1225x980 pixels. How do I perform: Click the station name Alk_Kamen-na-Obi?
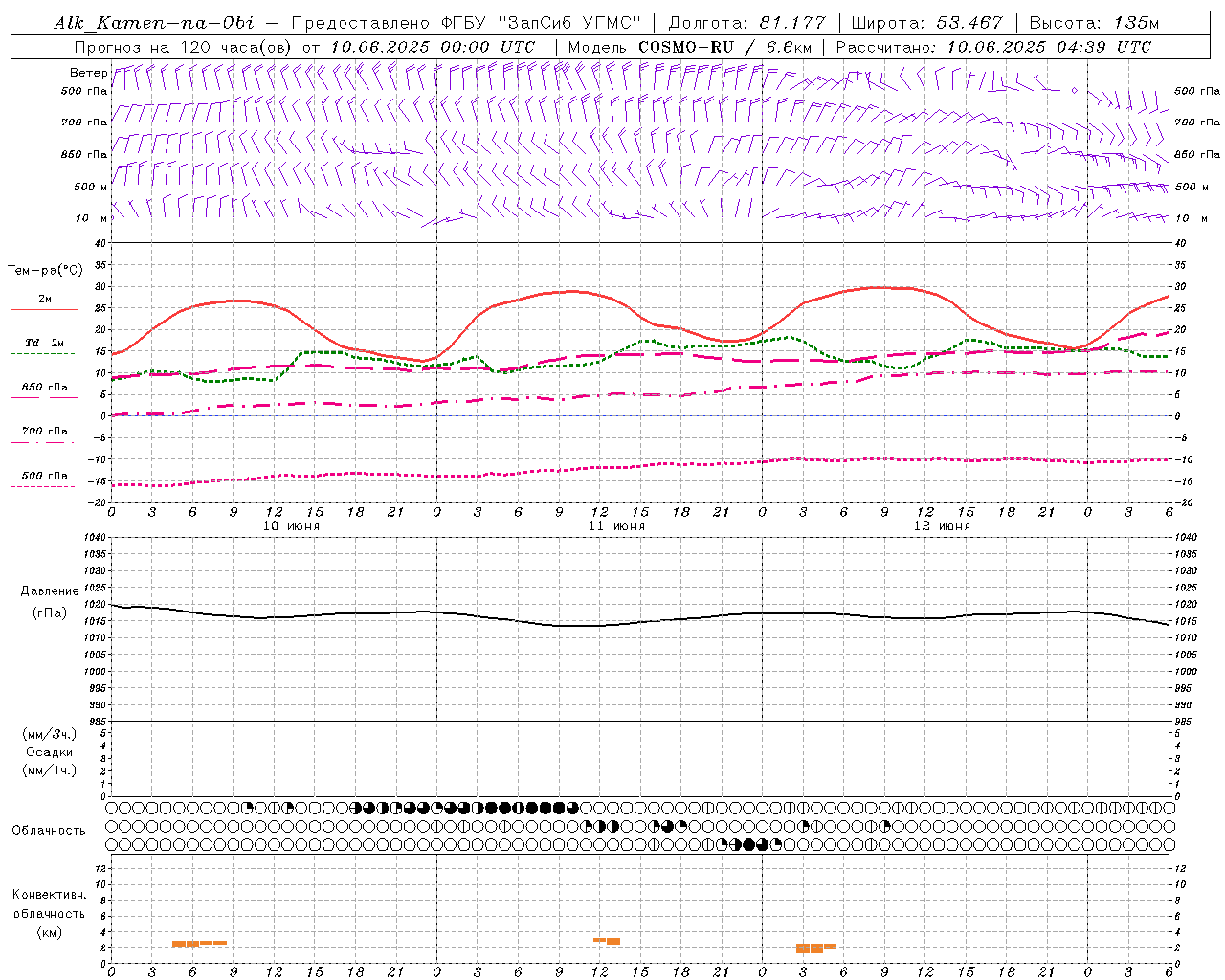(154, 23)
